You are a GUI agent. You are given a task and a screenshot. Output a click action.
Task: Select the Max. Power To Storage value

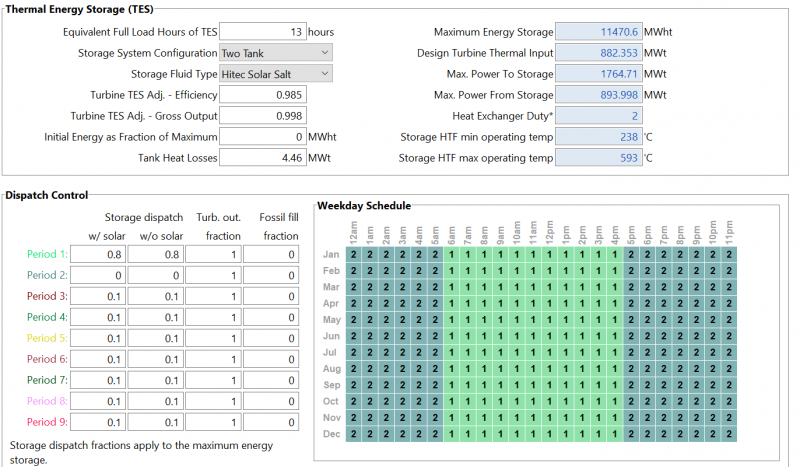(x=597, y=74)
